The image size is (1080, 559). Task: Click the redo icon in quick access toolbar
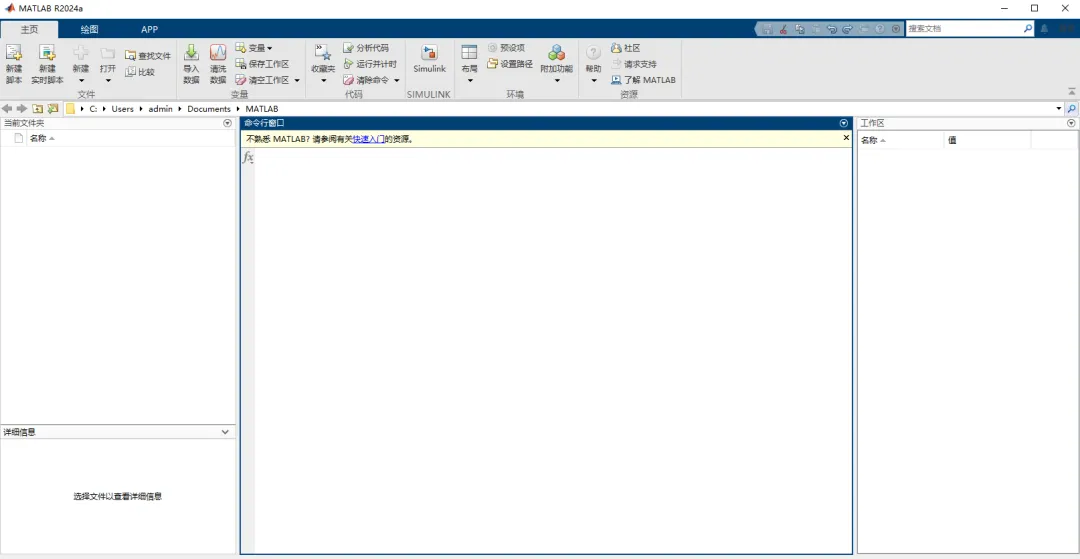tap(847, 29)
